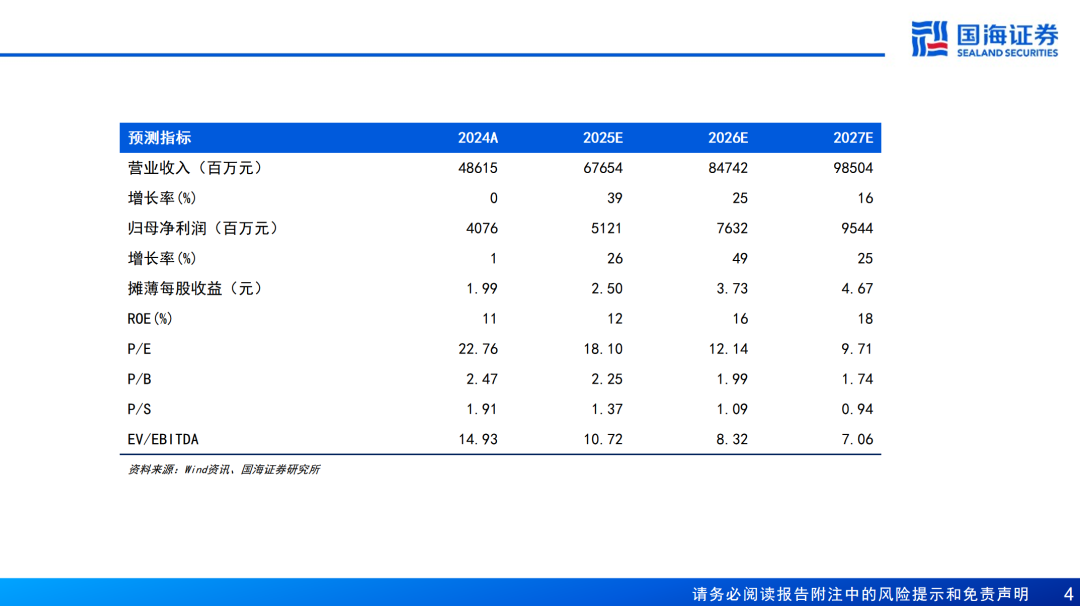The width and height of the screenshot is (1080, 606).
Task: Click net profit value 7632
Action: click(x=732, y=228)
